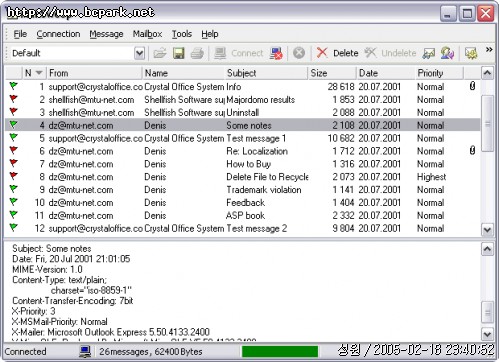The image size is (500, 362).
Task: Expand toolbar overflow chevron
Action: (x=489, y=50)
